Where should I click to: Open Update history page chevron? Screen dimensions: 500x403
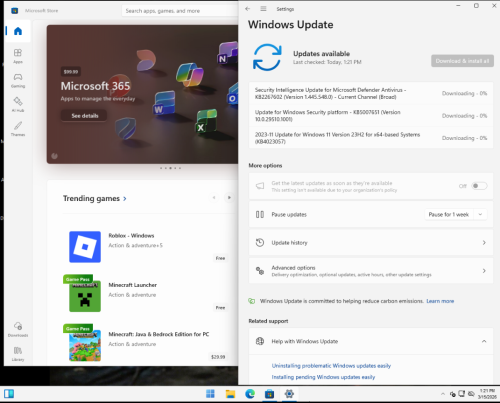pyautogui.click(x=484, y=242)
